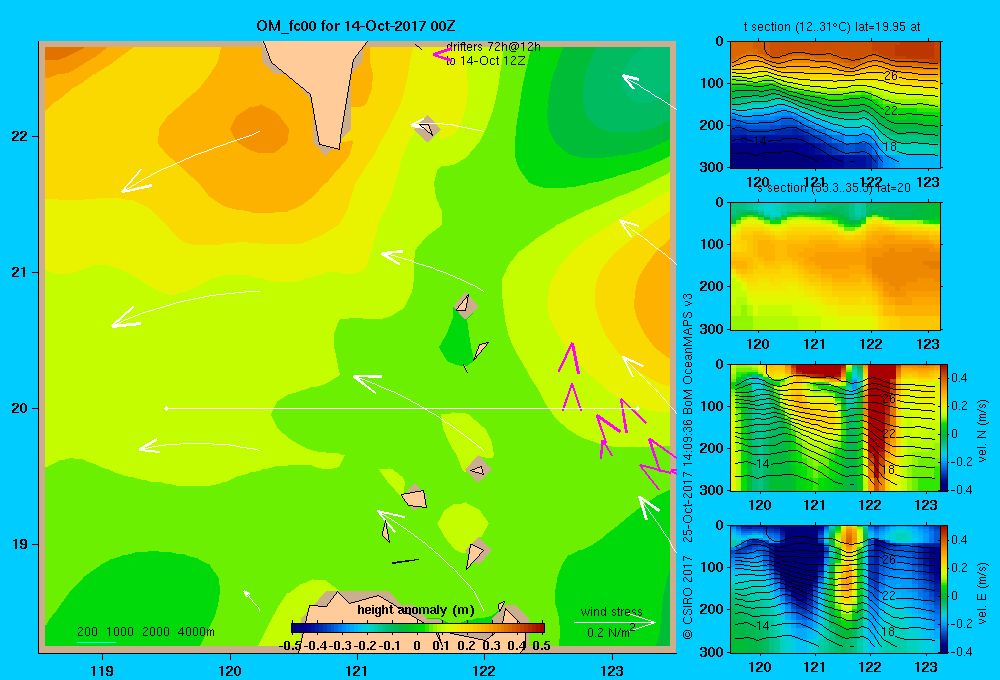Click the "to 14-Oct 12Z" label
The height and width of the screenshot is (680, 1000).
click(485, 61)
